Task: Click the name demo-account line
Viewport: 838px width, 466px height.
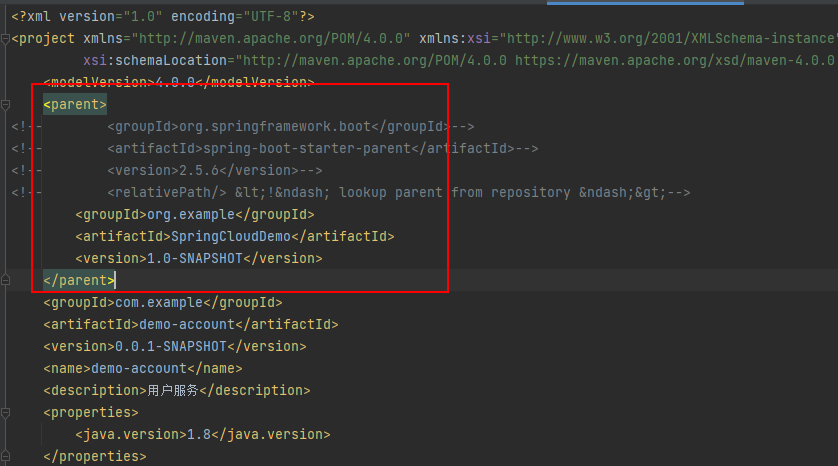Action: click(143, 368)
